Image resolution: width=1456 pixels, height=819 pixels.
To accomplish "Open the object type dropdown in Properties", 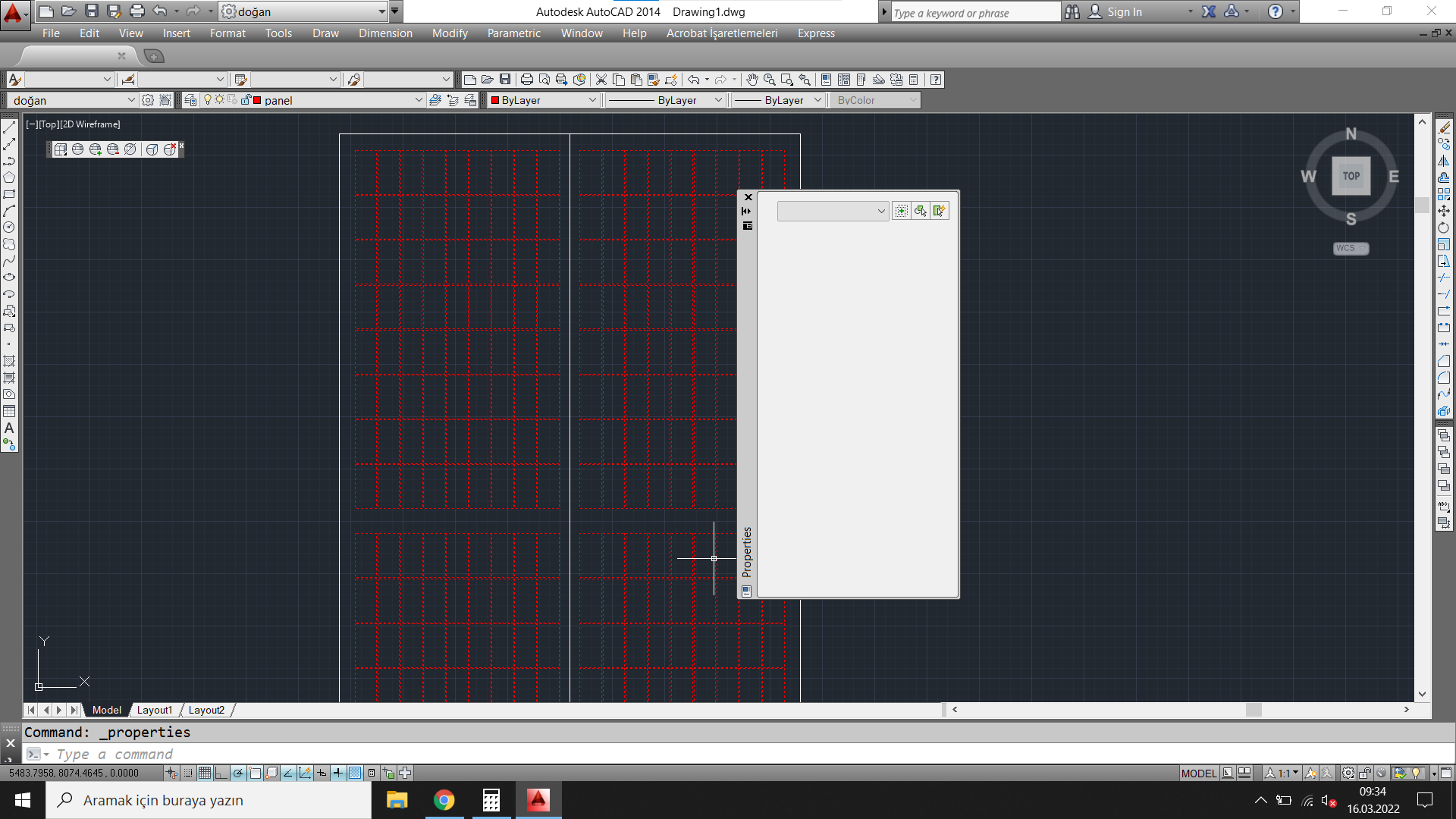I will tap(880, 211).
